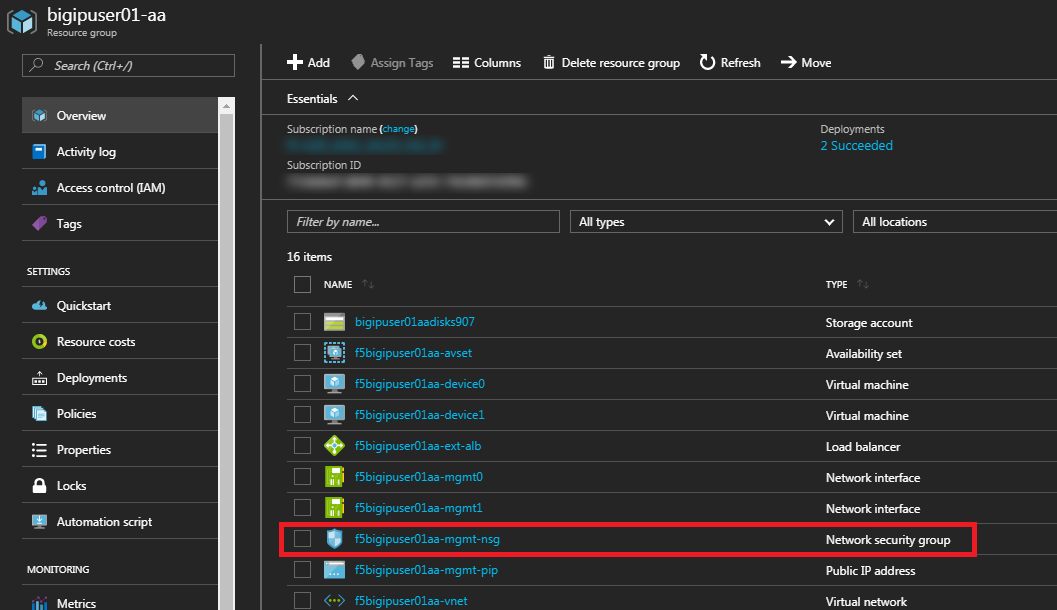Click the Assign Tags toolbar item
This screenshot has width=1057, height=610.
click(x=392, y=63)
